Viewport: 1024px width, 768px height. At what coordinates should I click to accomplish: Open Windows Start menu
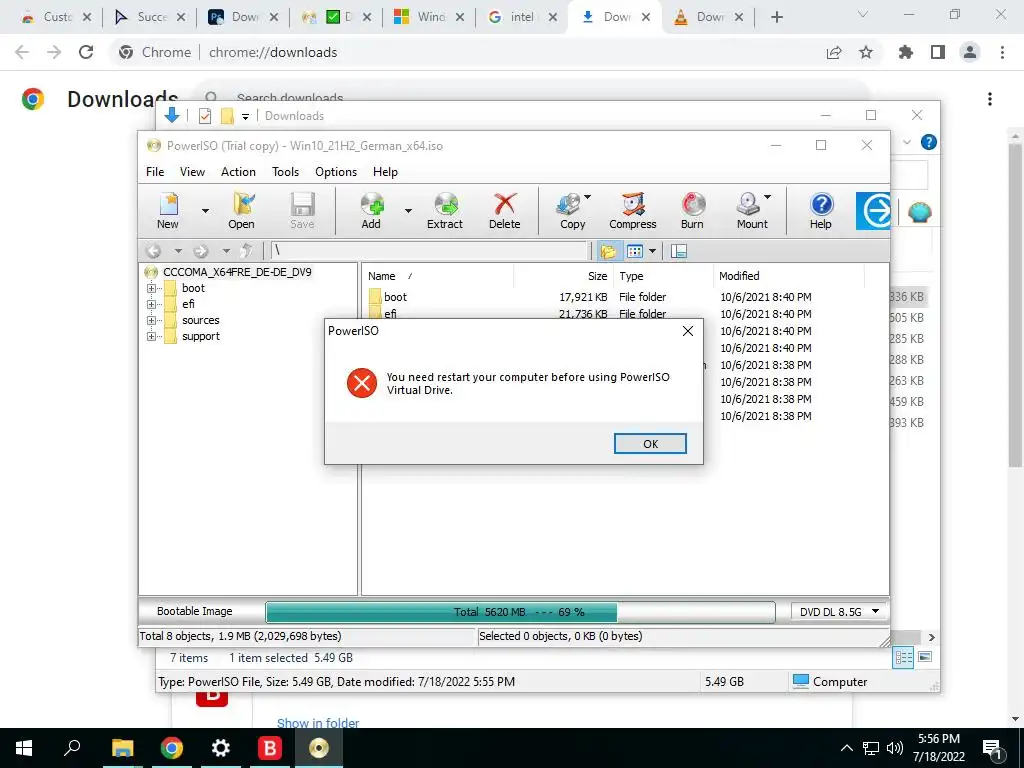point(24,748)
